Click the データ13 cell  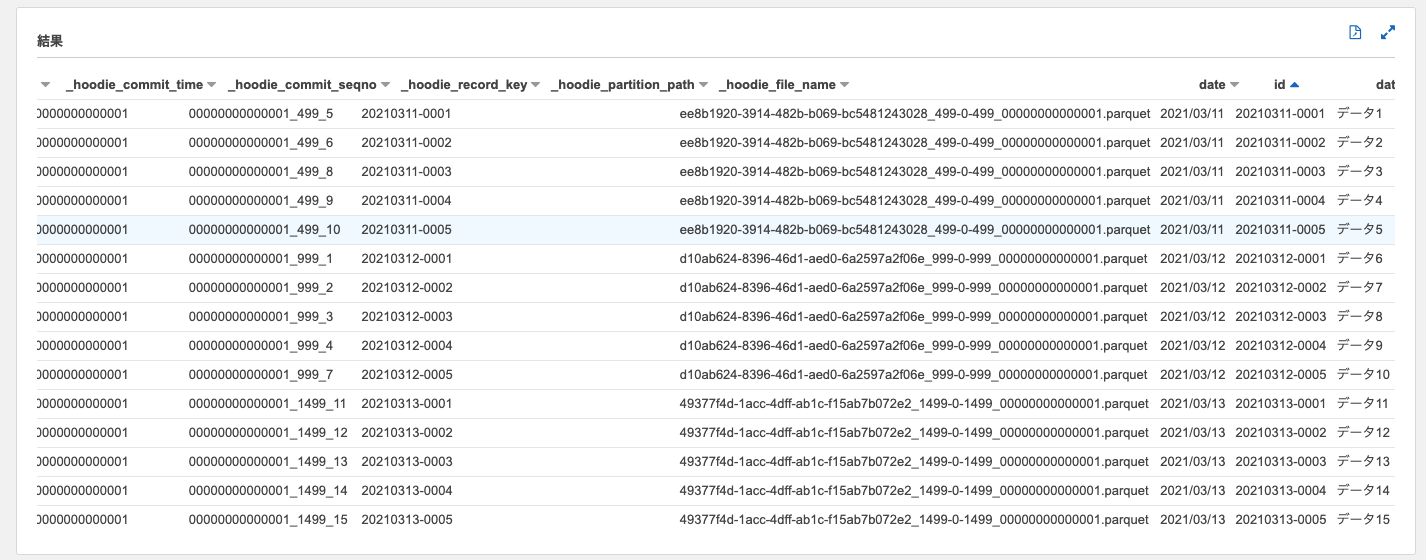(1364, 462)
